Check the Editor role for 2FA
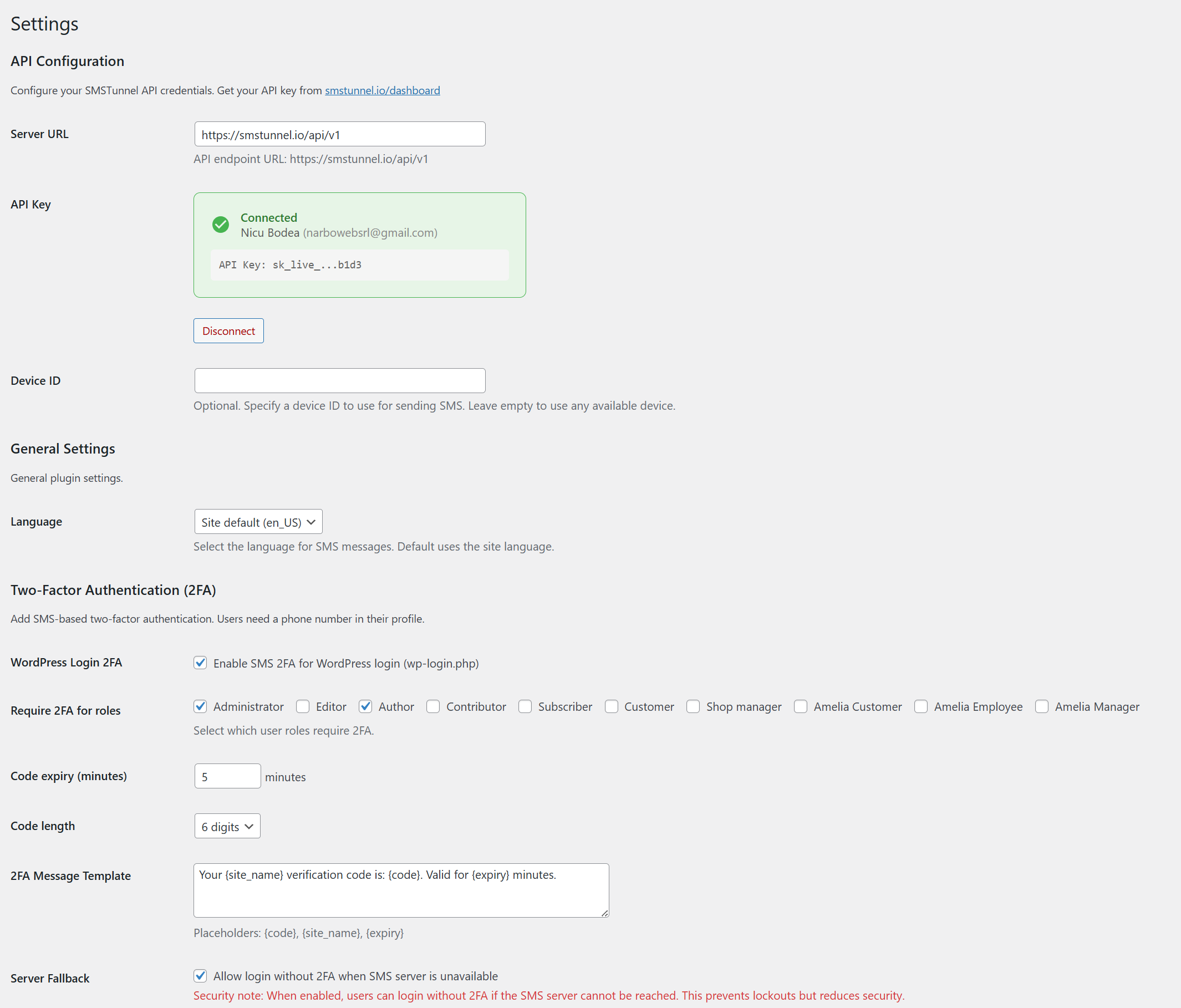 click(303, 706)
